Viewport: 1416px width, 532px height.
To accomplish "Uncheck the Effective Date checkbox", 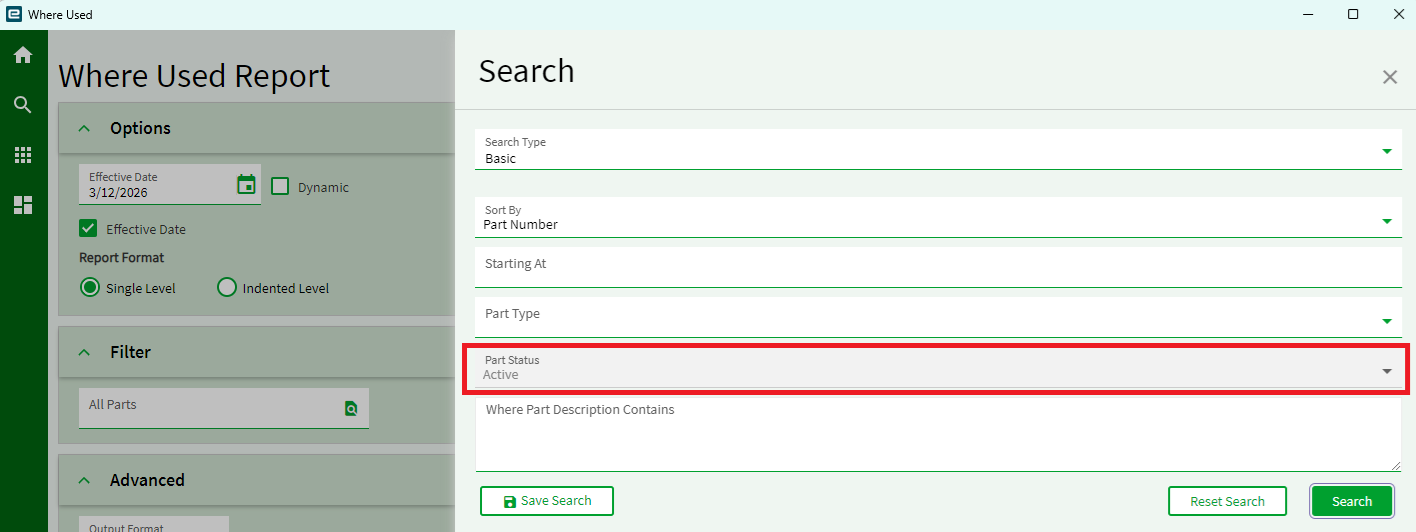I will point(89,228).
